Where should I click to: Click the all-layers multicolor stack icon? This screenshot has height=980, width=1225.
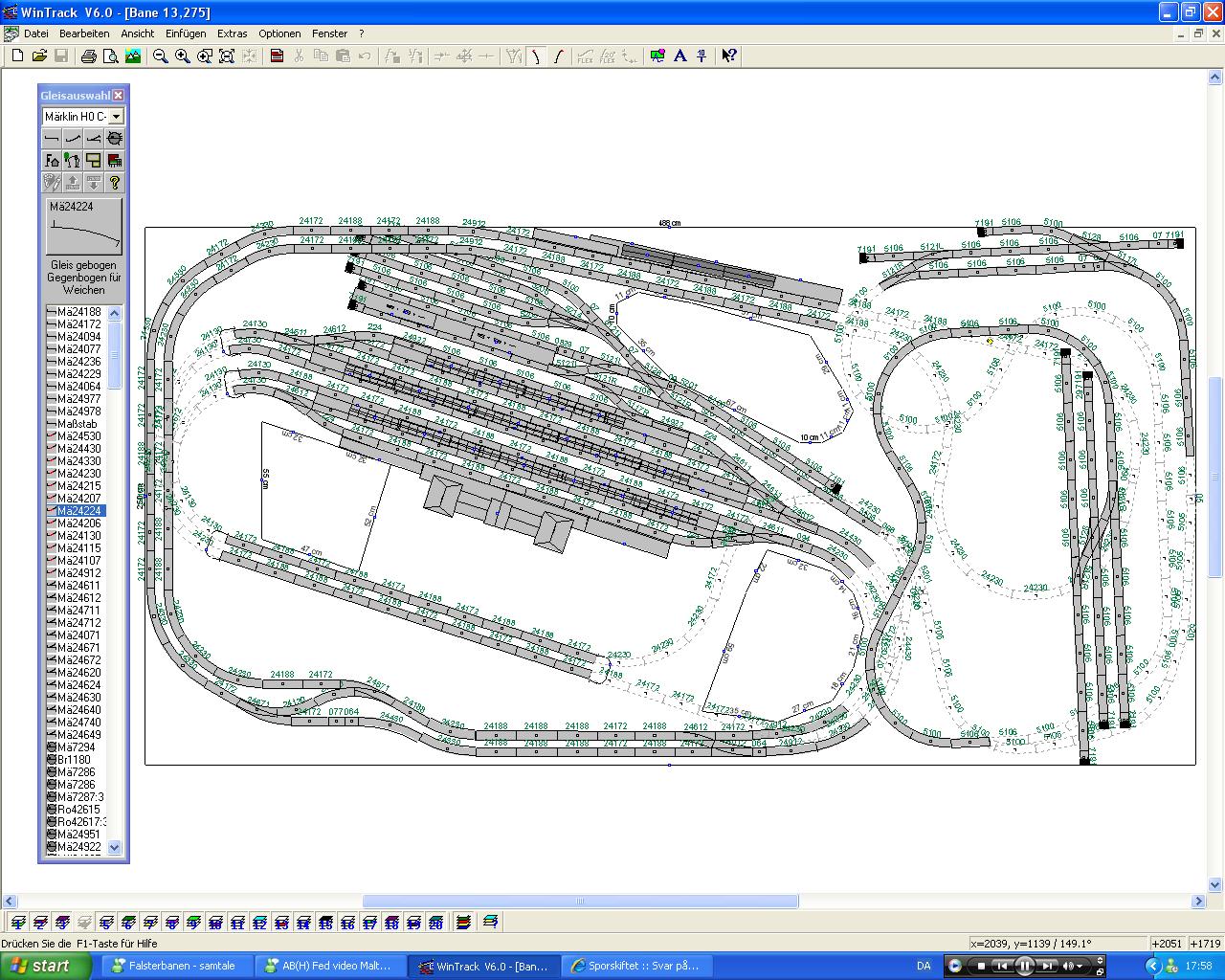[x=464, y=923]
